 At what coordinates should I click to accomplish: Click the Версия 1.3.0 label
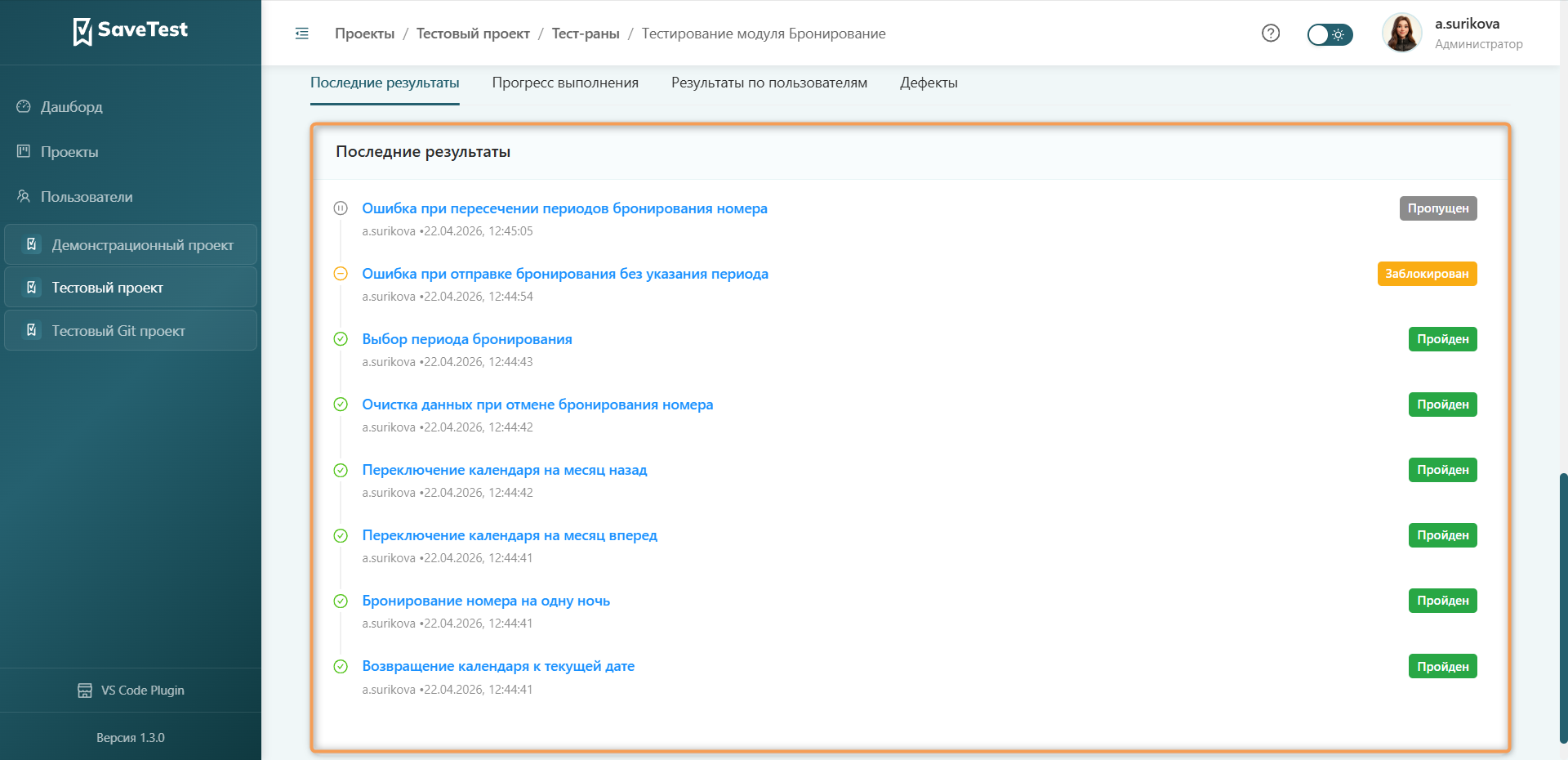pos(131,738)
